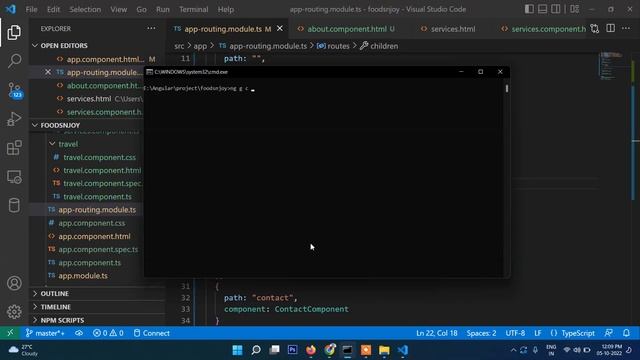Screen dimensions: 640x360
Task: Expand the NPM Scripts section
Action: [x=62, y=320]
